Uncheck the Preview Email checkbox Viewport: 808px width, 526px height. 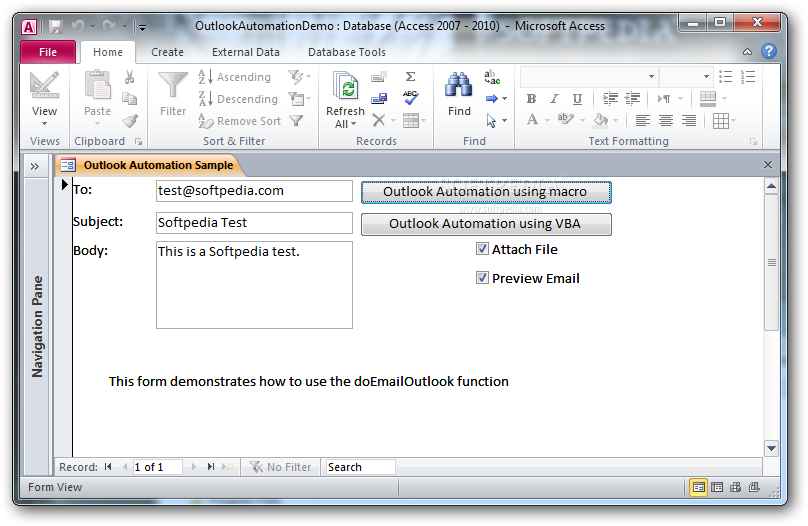pos(482,278)
